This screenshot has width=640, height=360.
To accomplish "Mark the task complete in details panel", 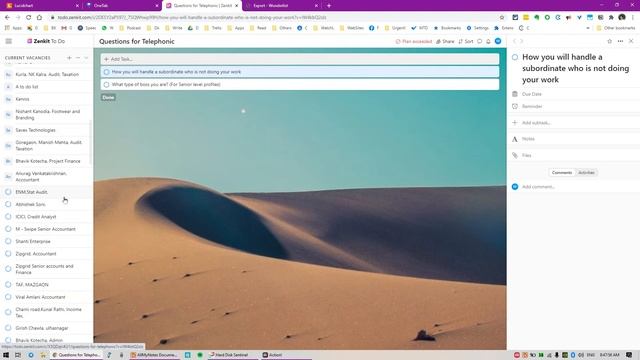I will point(515,57).
